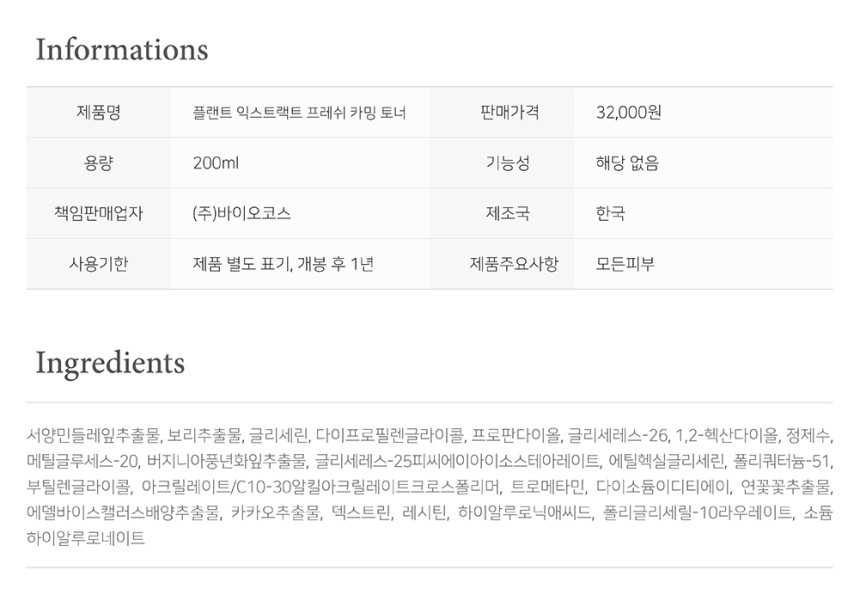Click the 해당 없음 value
The height and width of the screenshot is (595, 860).
click(627, 163)
